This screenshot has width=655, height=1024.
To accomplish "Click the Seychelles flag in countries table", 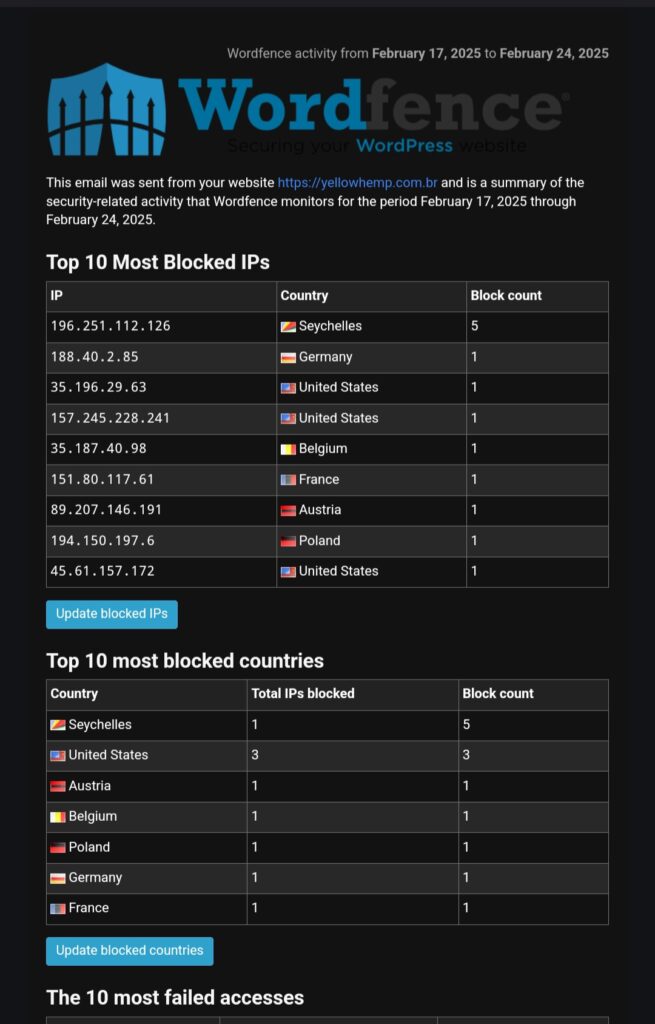I will (58, 725).
